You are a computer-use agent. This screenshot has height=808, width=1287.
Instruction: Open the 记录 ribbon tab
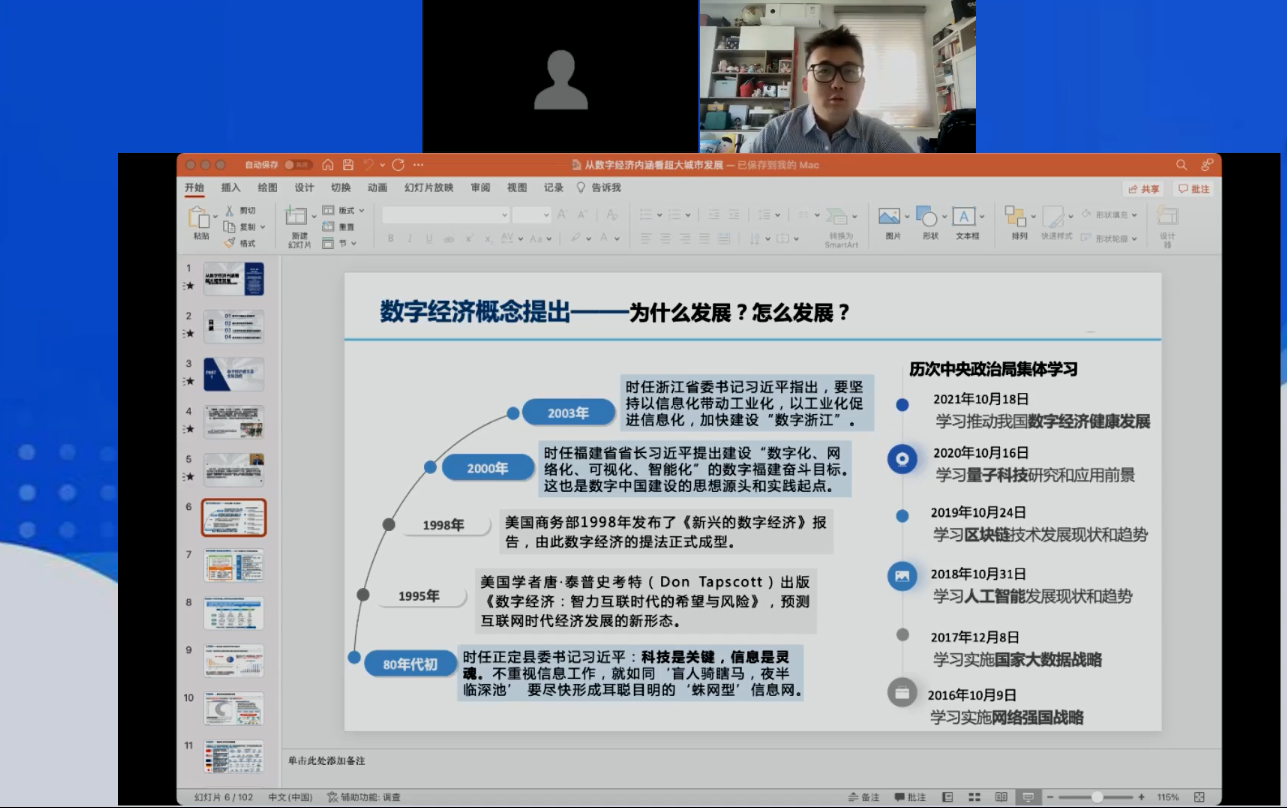click(554, 188)
